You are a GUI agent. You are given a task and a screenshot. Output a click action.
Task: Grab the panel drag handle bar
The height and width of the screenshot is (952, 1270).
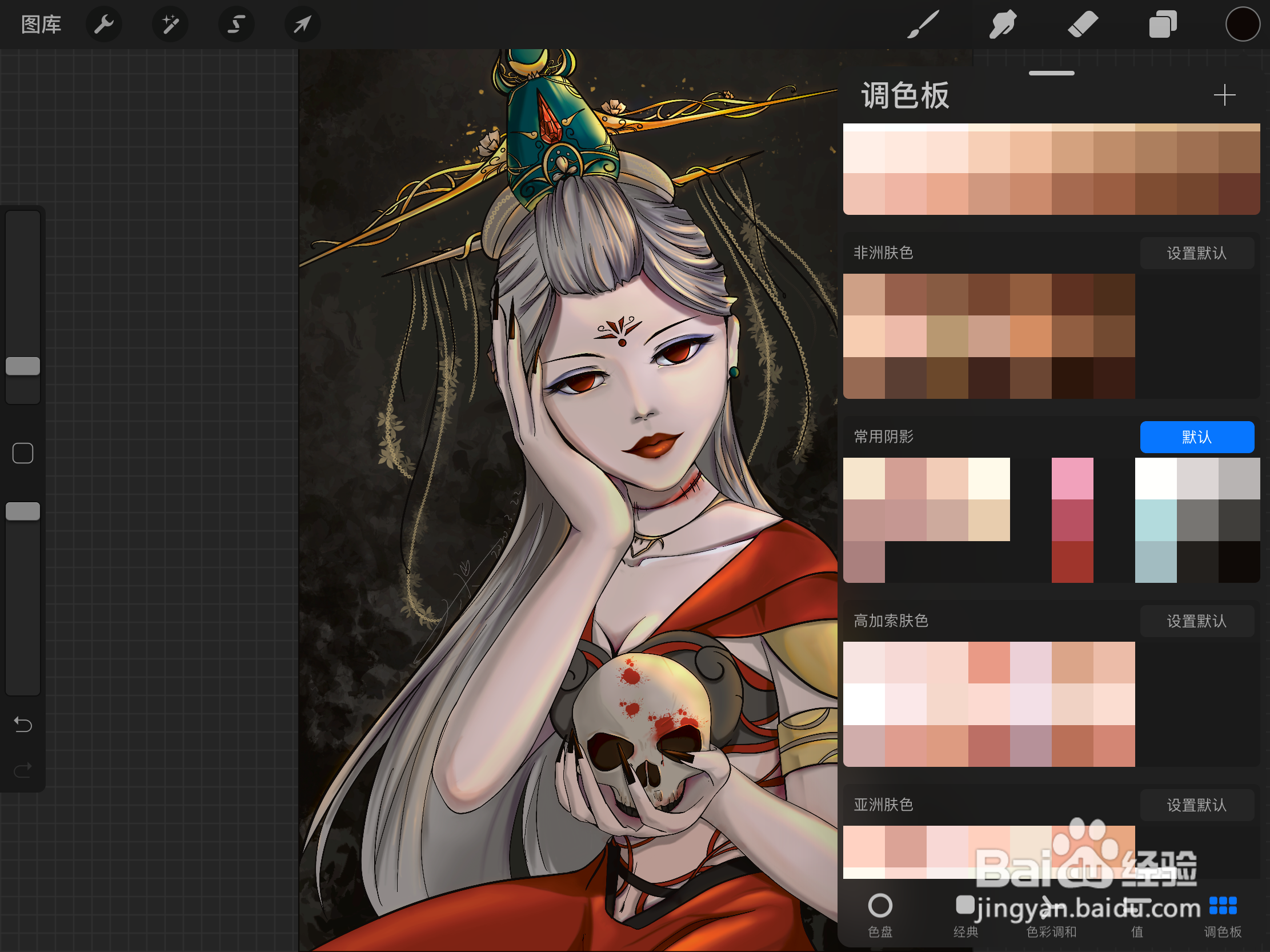point(1051,74)
